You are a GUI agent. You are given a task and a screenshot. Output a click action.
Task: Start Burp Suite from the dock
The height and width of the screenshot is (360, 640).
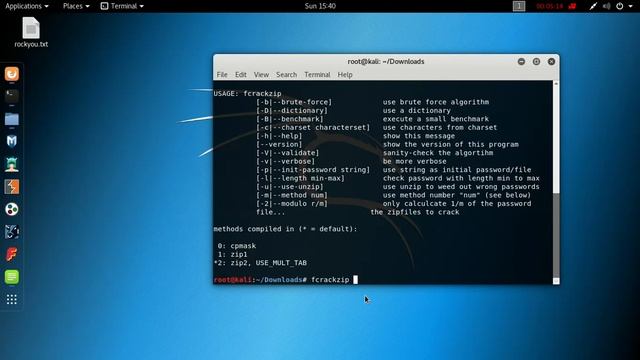[12, 187]
